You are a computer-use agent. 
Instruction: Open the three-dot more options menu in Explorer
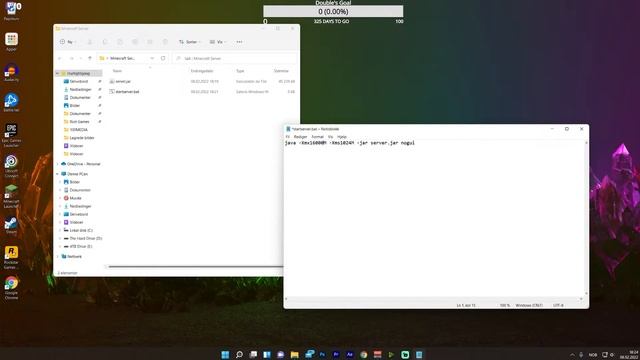[240, 42]
